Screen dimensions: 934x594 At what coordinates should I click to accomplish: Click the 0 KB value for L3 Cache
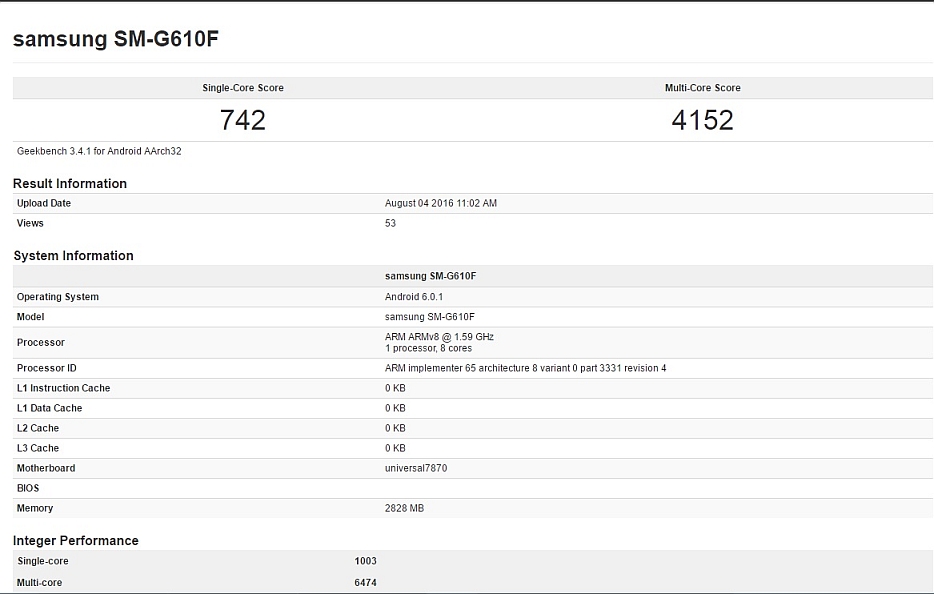395,448
